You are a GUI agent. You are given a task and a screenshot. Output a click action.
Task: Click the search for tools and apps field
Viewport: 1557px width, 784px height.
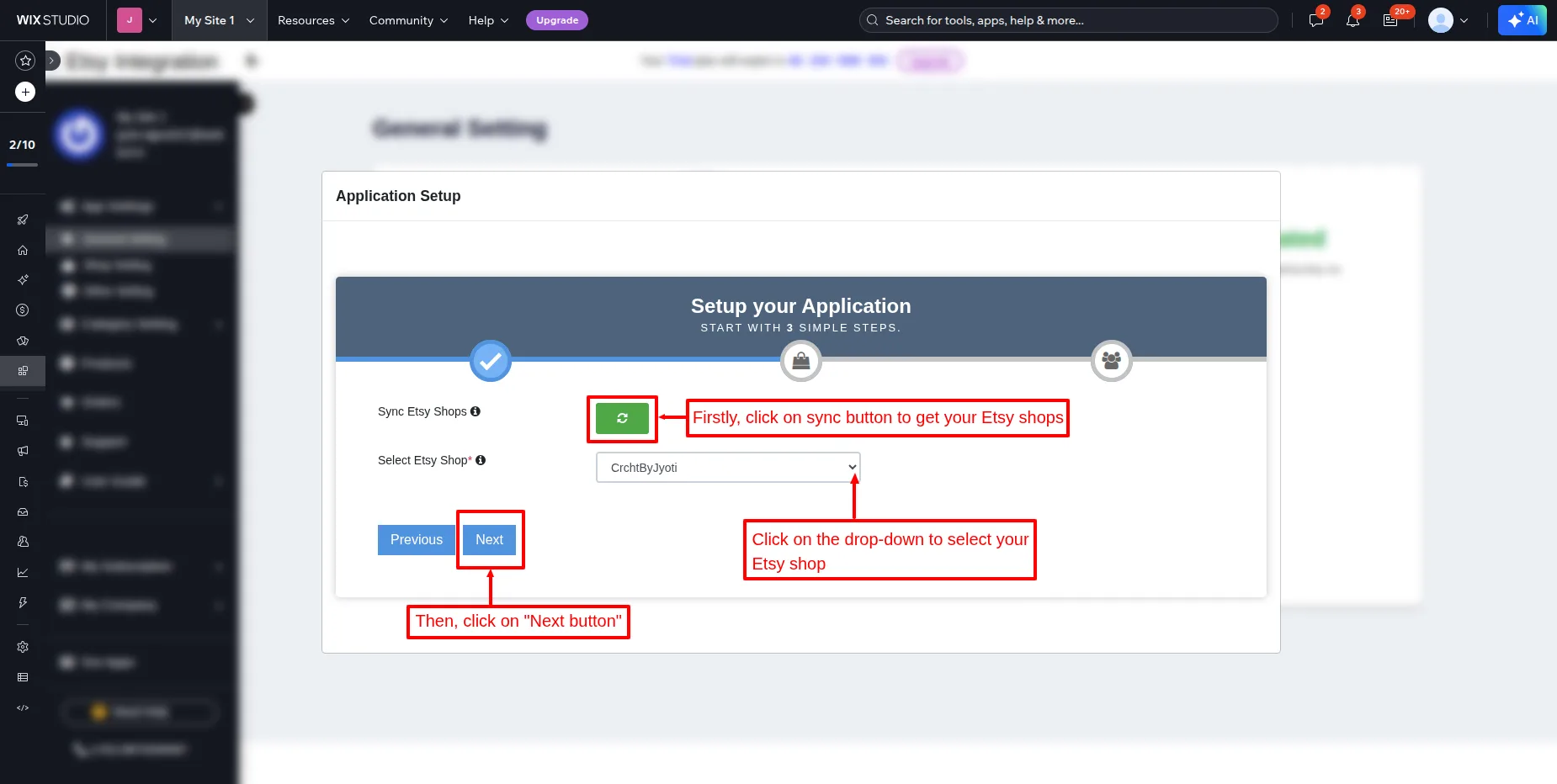(1068, 20)
